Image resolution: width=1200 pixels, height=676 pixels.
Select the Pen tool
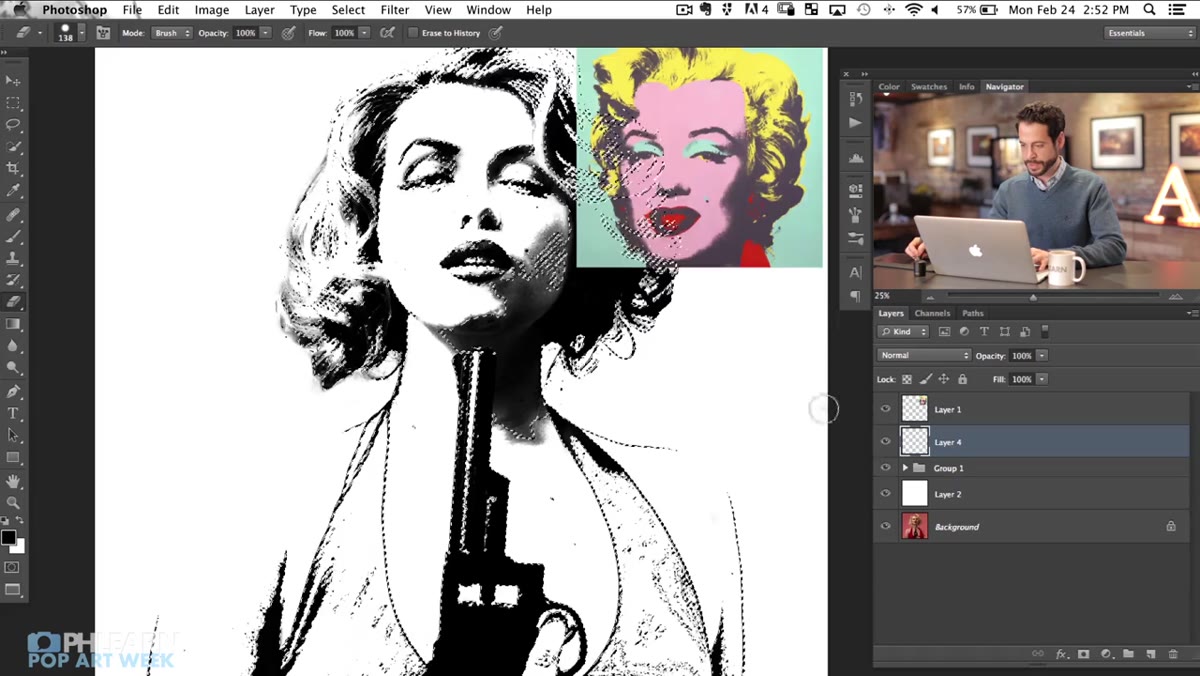[13, 392]
